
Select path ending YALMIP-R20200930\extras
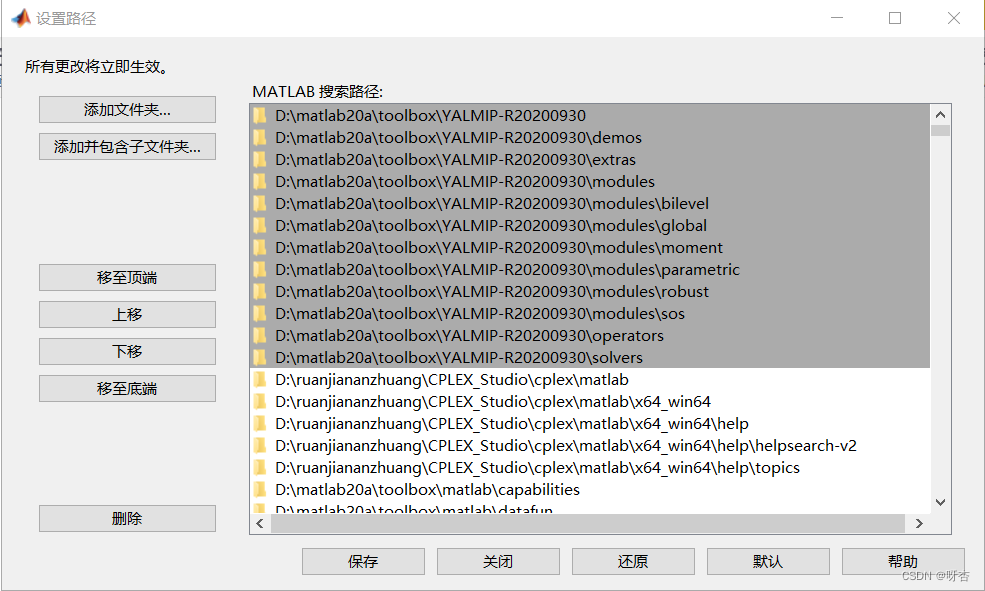pyautogui.click(x=590, y=160)
